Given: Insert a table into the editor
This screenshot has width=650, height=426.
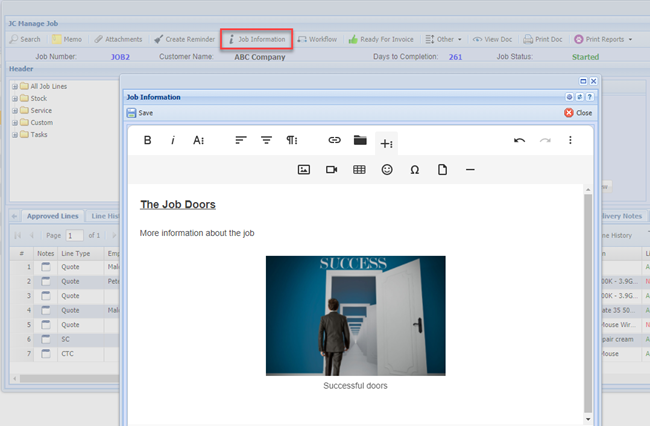Looking at the screenshot, I should [x=359, y=170].
